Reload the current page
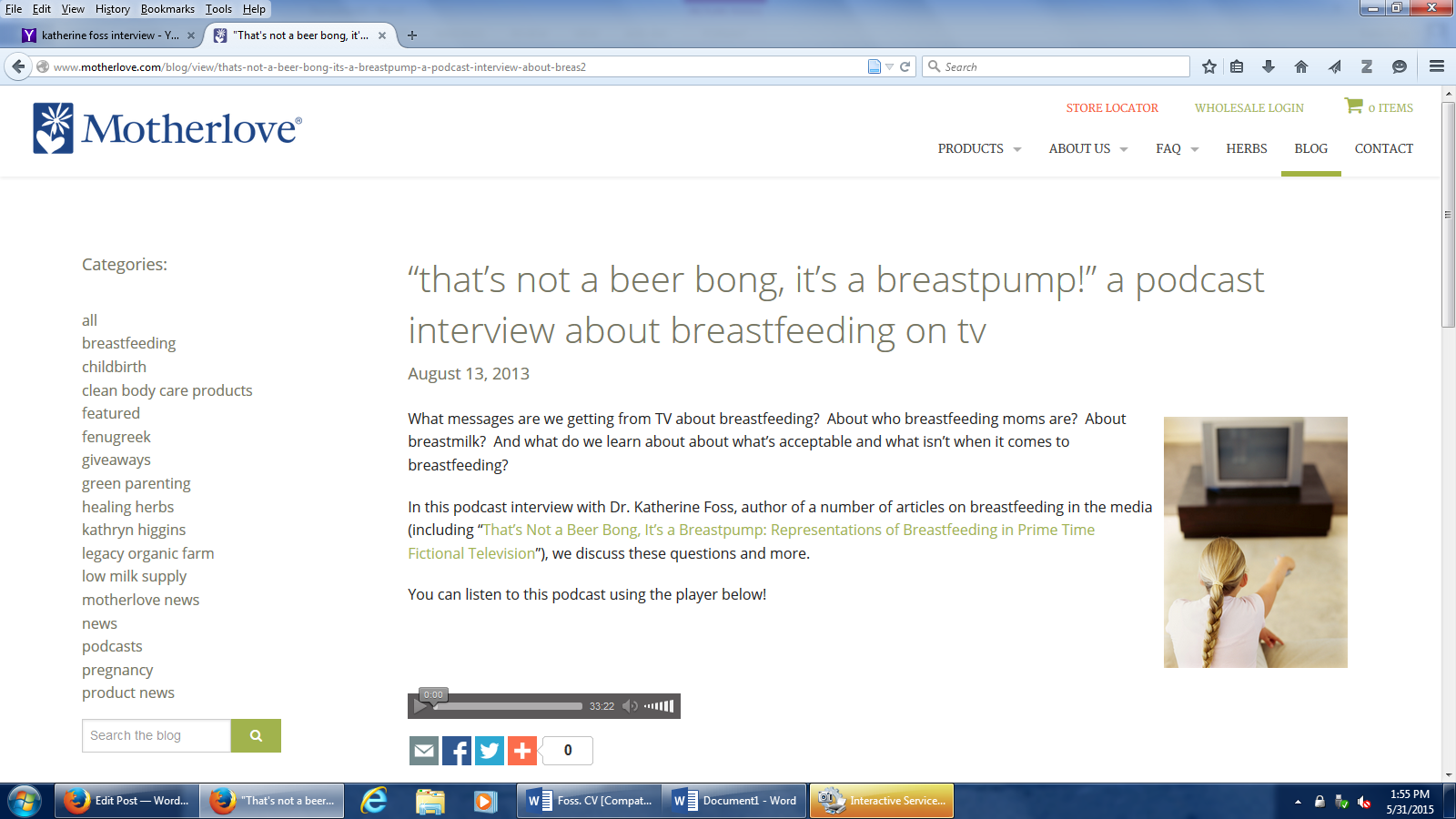The image size is (1456, 819). pos(905,66)
